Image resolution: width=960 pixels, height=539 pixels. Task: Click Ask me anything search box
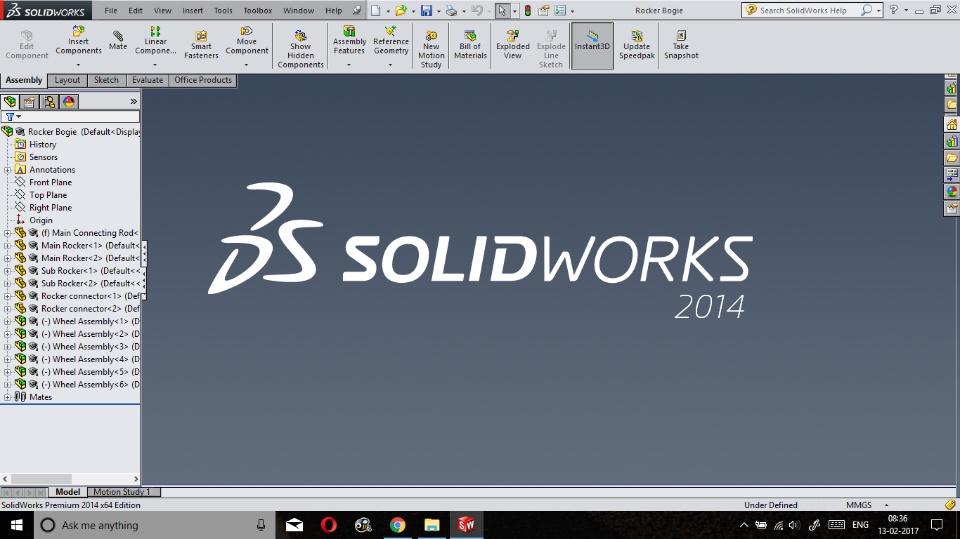(x=154, y=525)
